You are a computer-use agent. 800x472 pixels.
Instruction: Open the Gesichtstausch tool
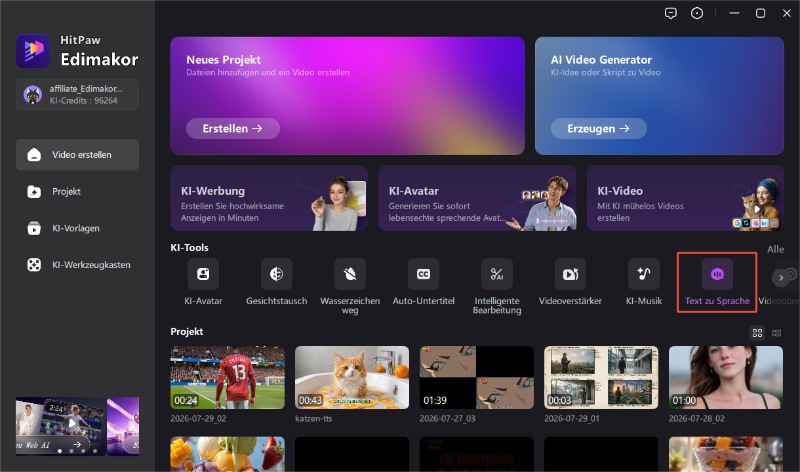pyautogui.click(x=277, y=274)
